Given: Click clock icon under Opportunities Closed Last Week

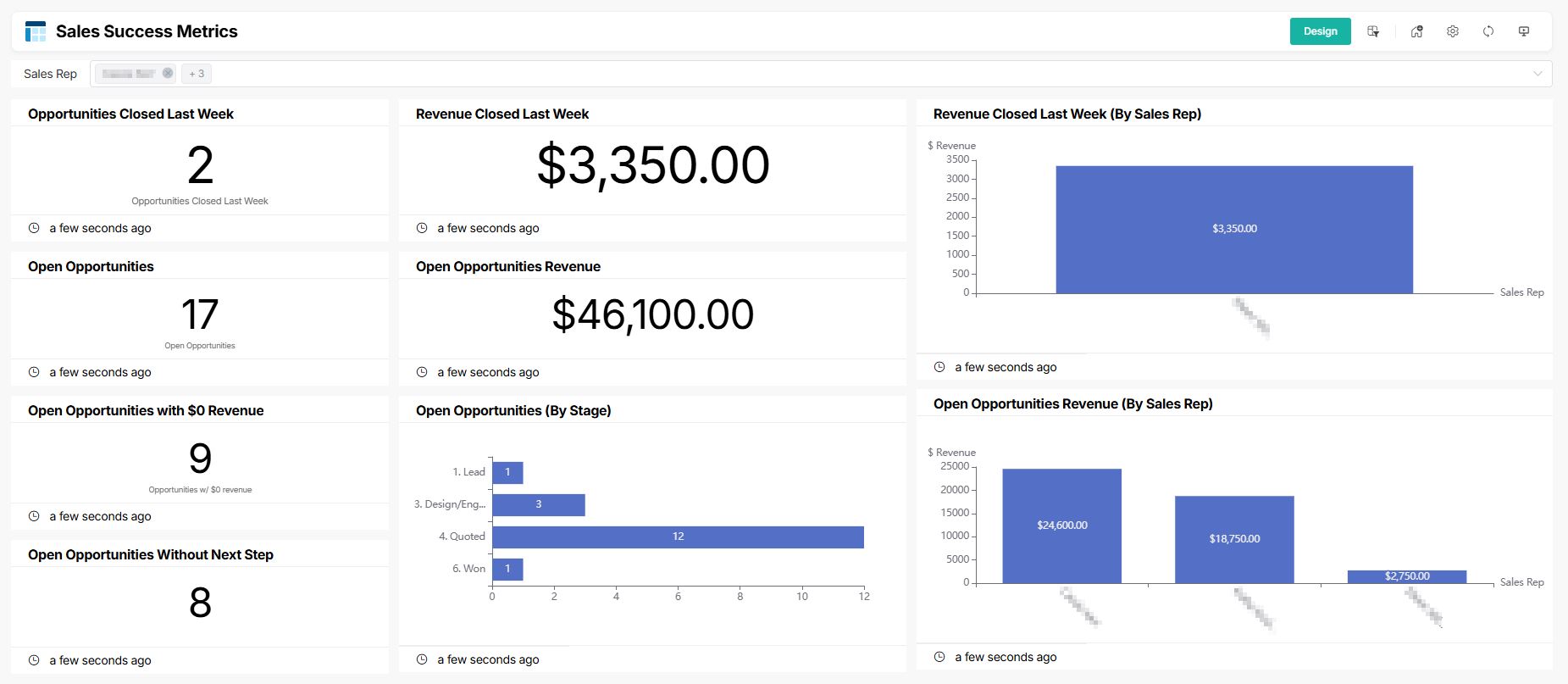Looking at the screenshot, I should tap(34, 228).
